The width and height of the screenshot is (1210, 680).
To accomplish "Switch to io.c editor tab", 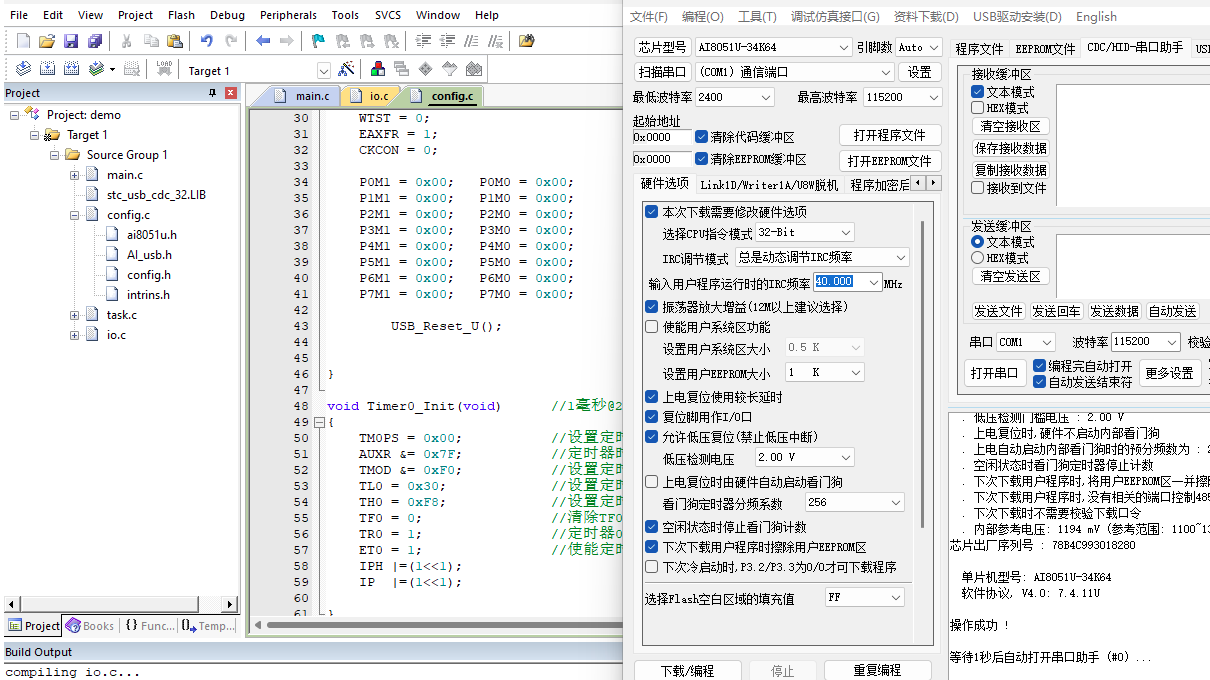I will click(371, 96).
